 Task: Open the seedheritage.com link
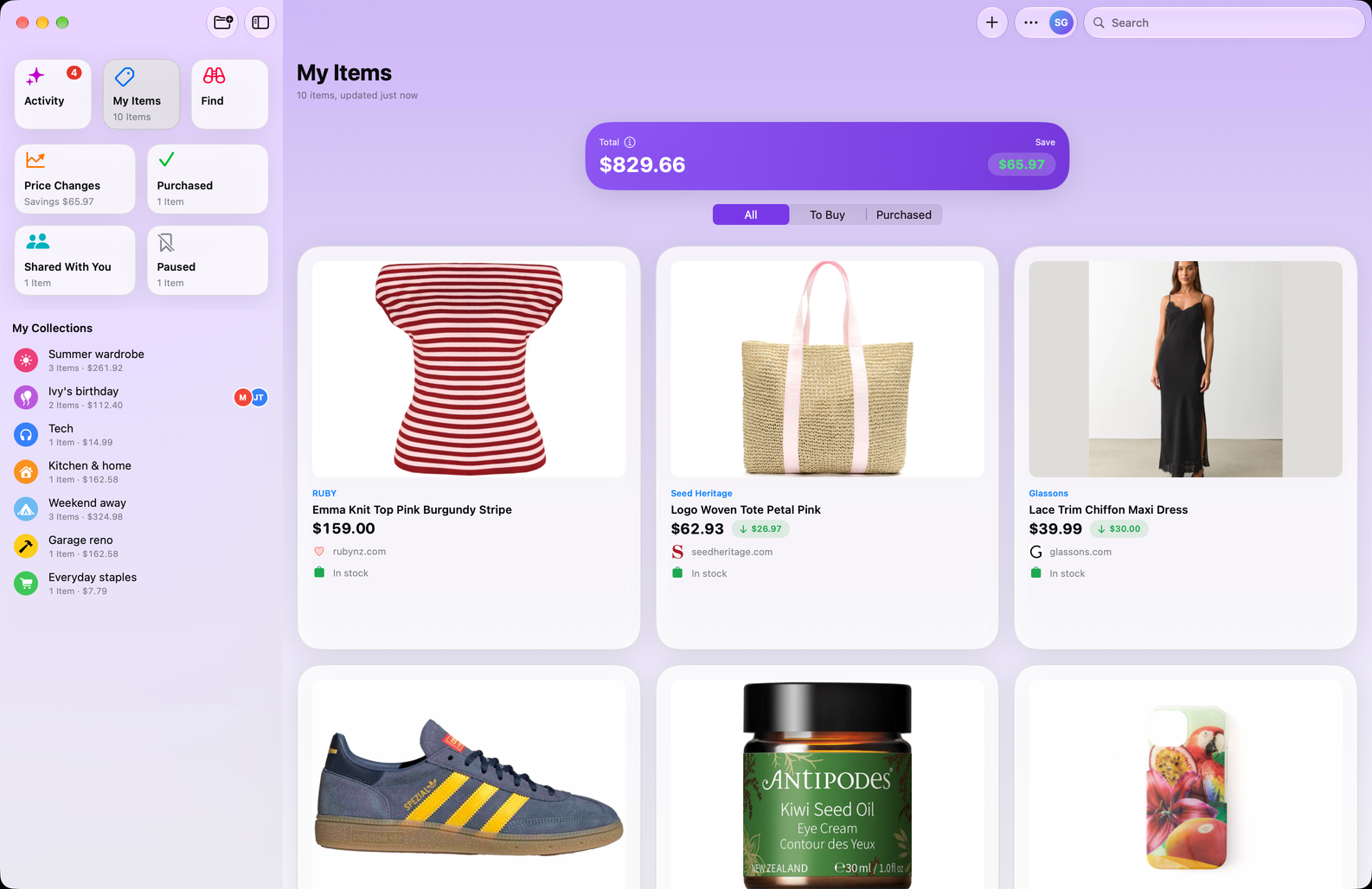click(732, 552)
